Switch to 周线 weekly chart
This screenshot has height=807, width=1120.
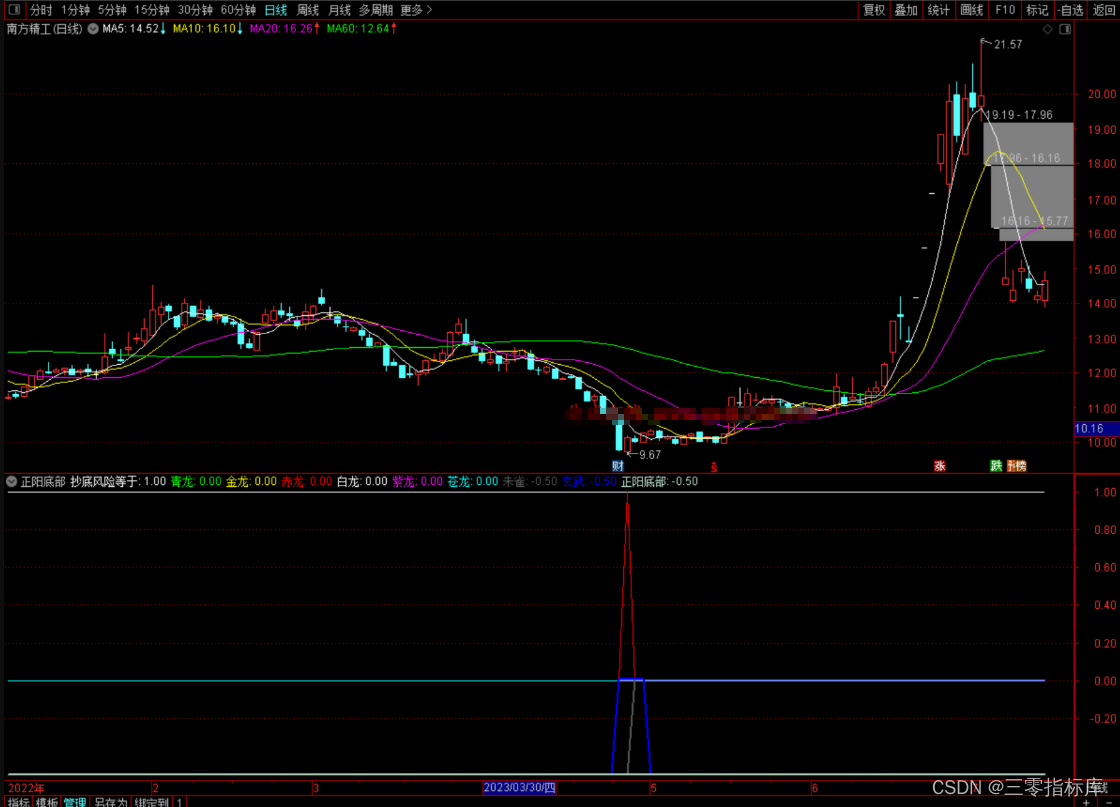pos(308,10)
